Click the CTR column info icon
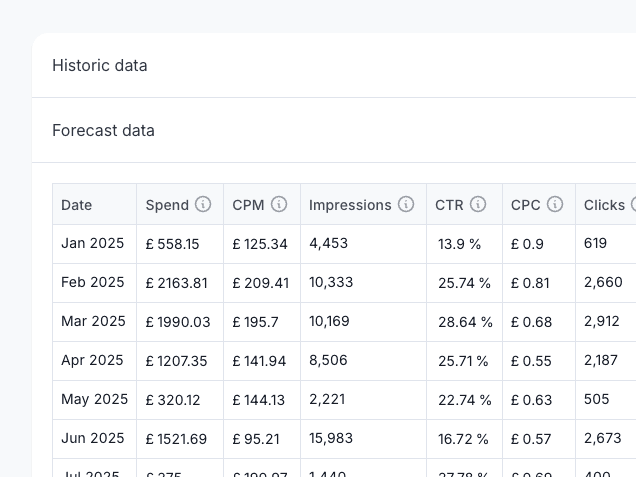 [478, 204]
